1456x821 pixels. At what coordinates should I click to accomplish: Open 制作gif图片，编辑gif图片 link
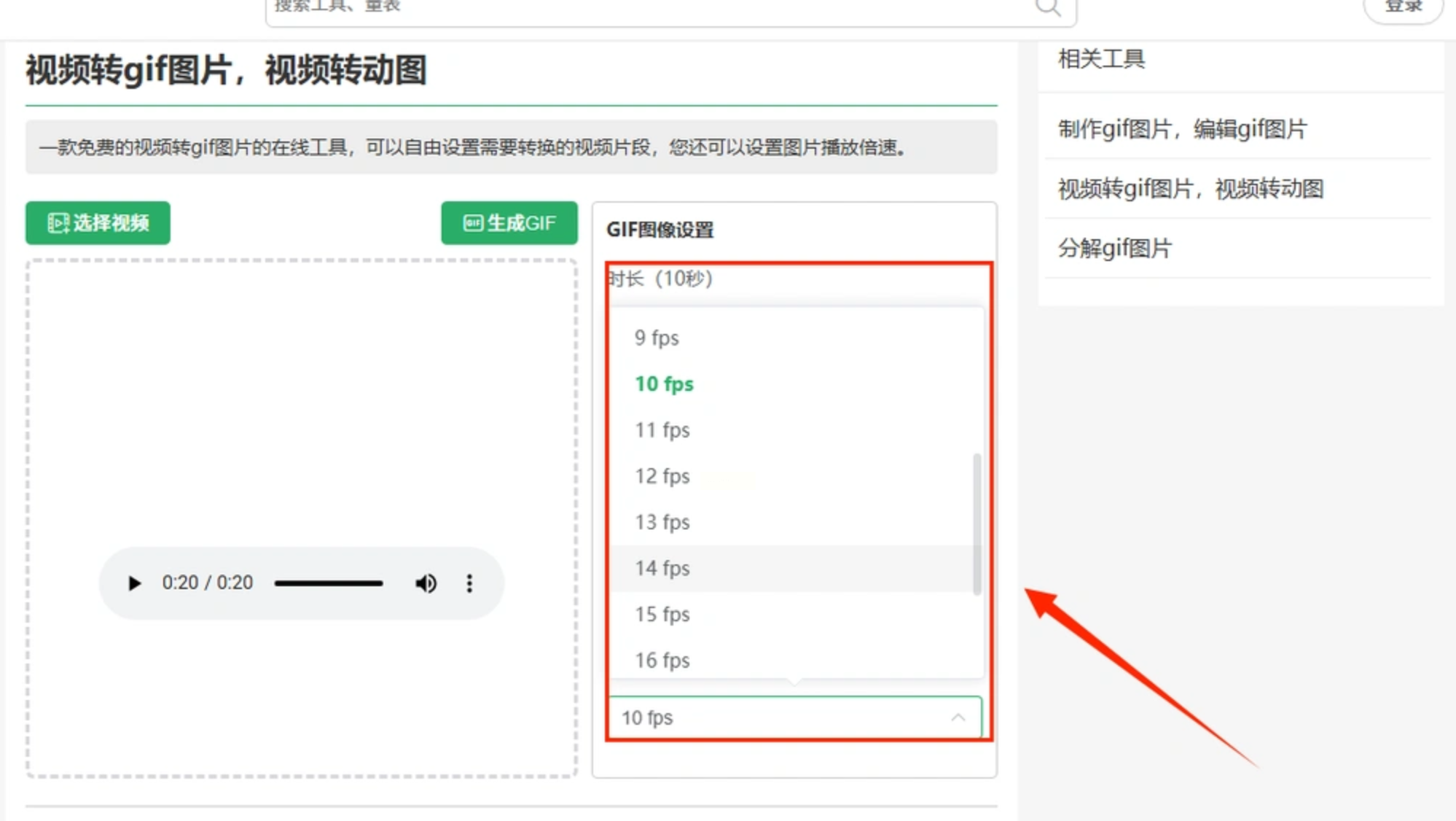tap(1182, 129)
